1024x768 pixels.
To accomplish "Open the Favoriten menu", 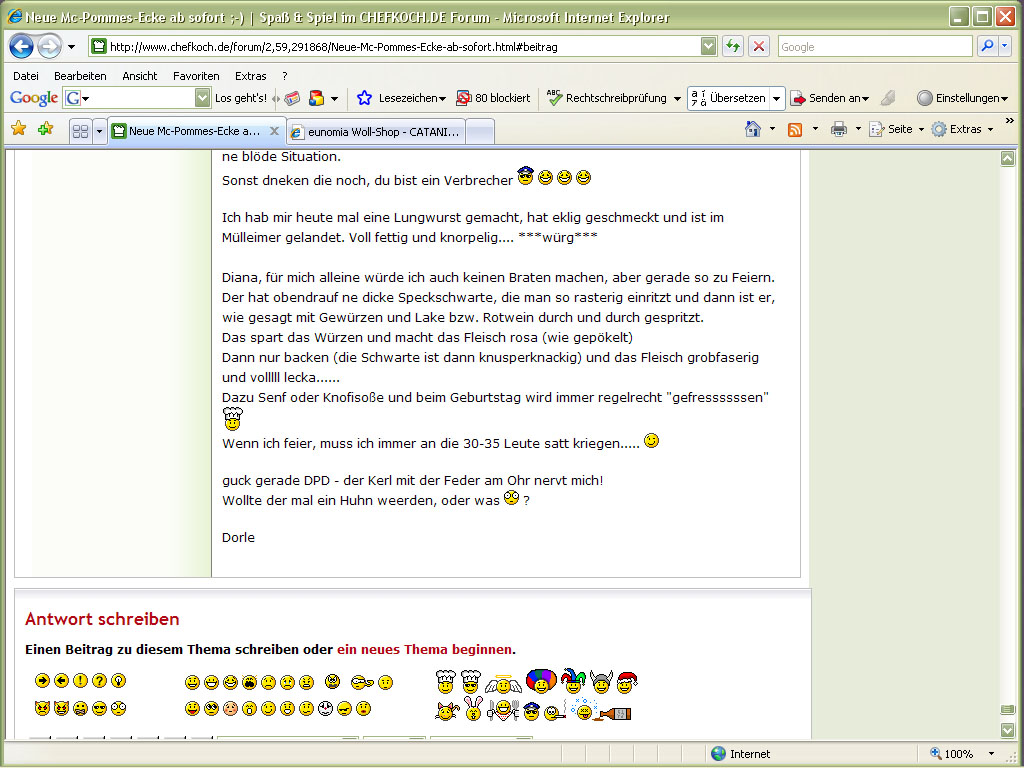I will coord(196,76).
